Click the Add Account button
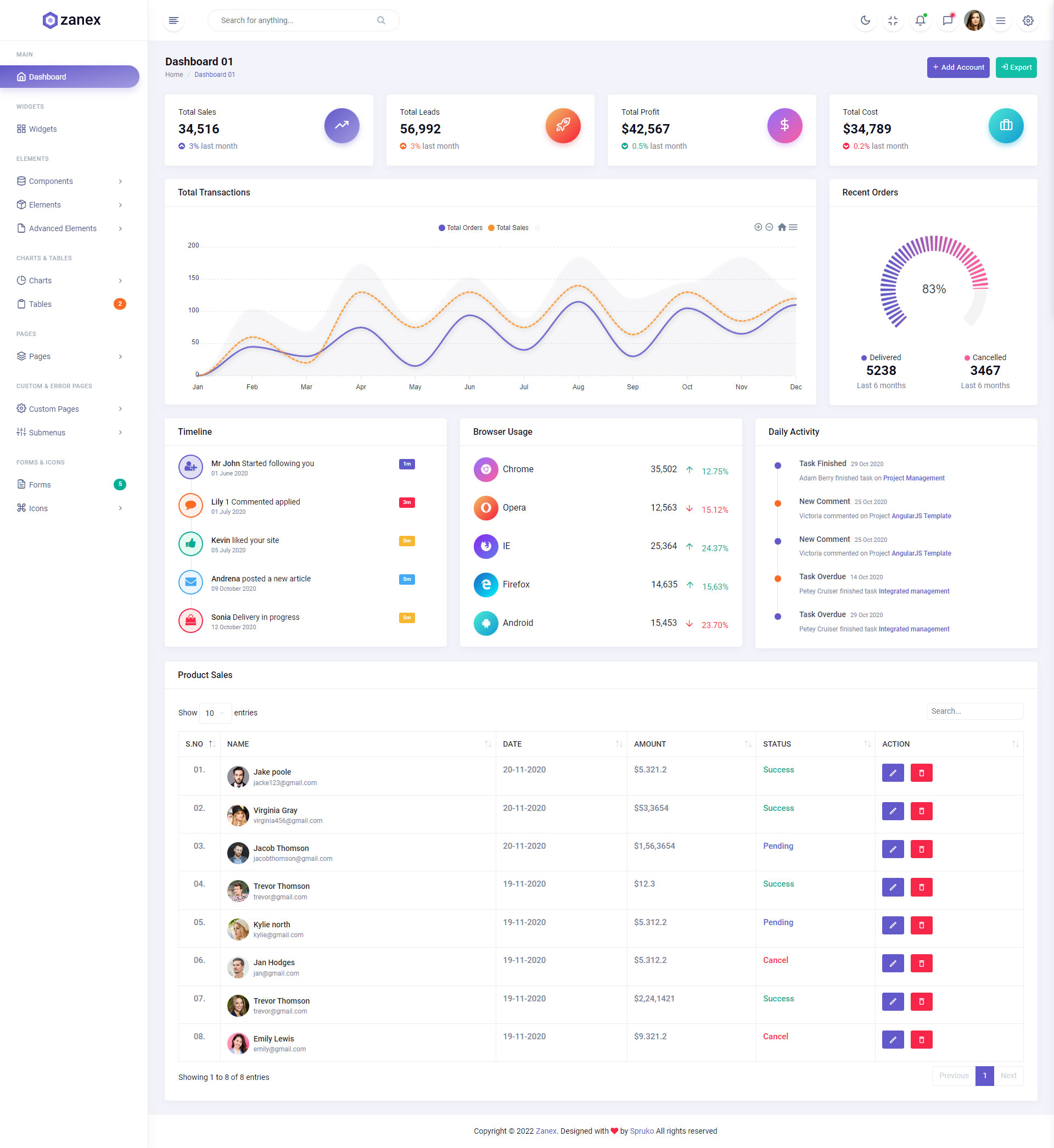1054x1148 pixels. click(957, 68)
